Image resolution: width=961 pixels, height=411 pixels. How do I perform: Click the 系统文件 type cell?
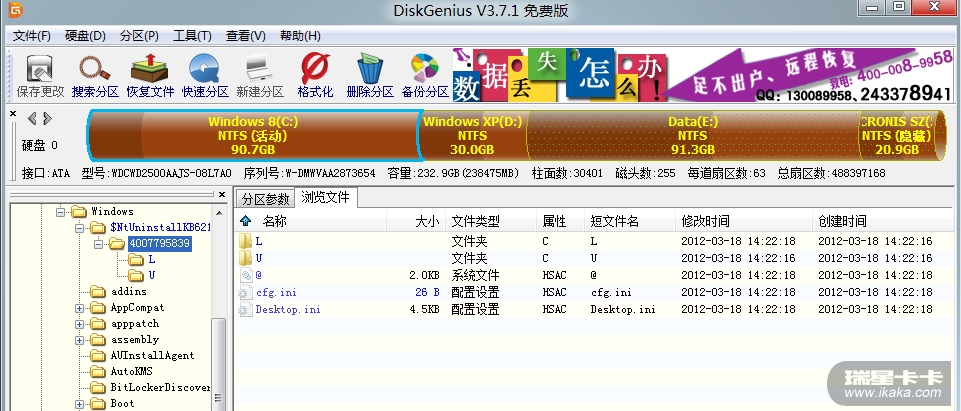click(475, 275)
